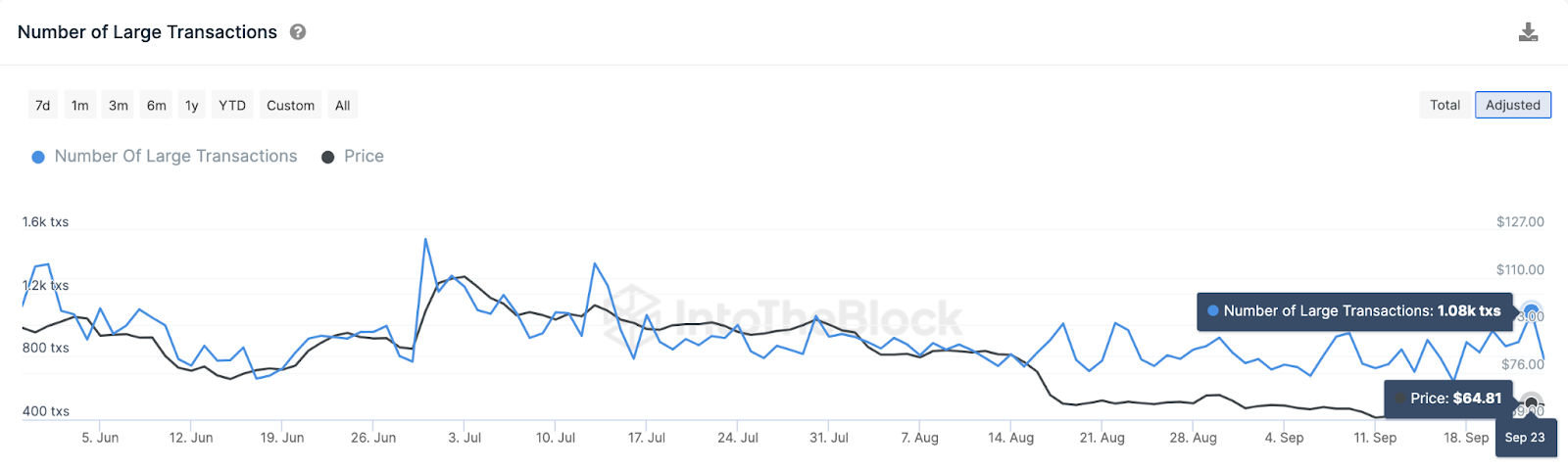Viewport: 1568px width, 470px height.
Task: Open the Custom date range picker
Action: click(291, 105)
